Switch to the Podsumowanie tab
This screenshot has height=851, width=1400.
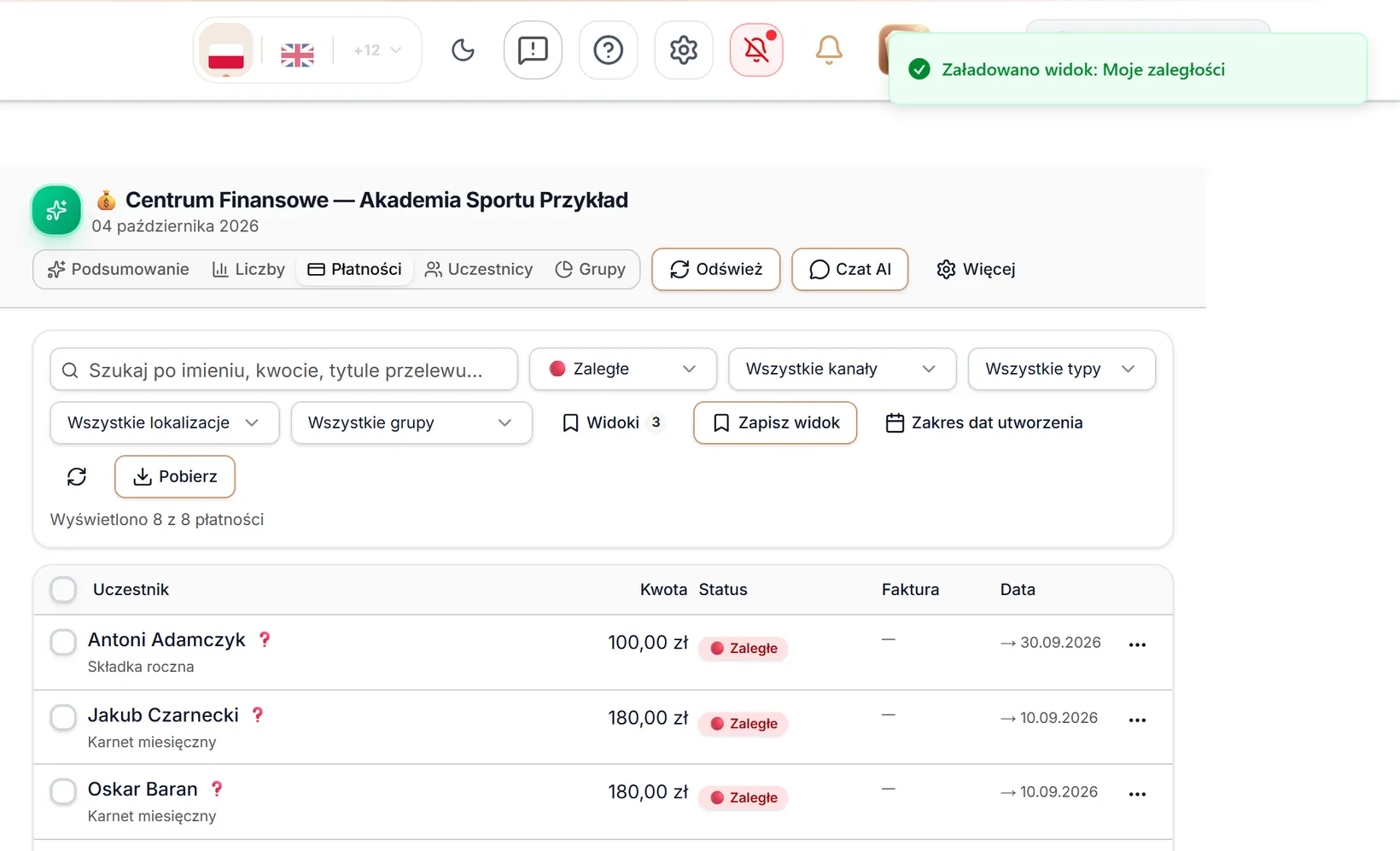click(119, 270)
